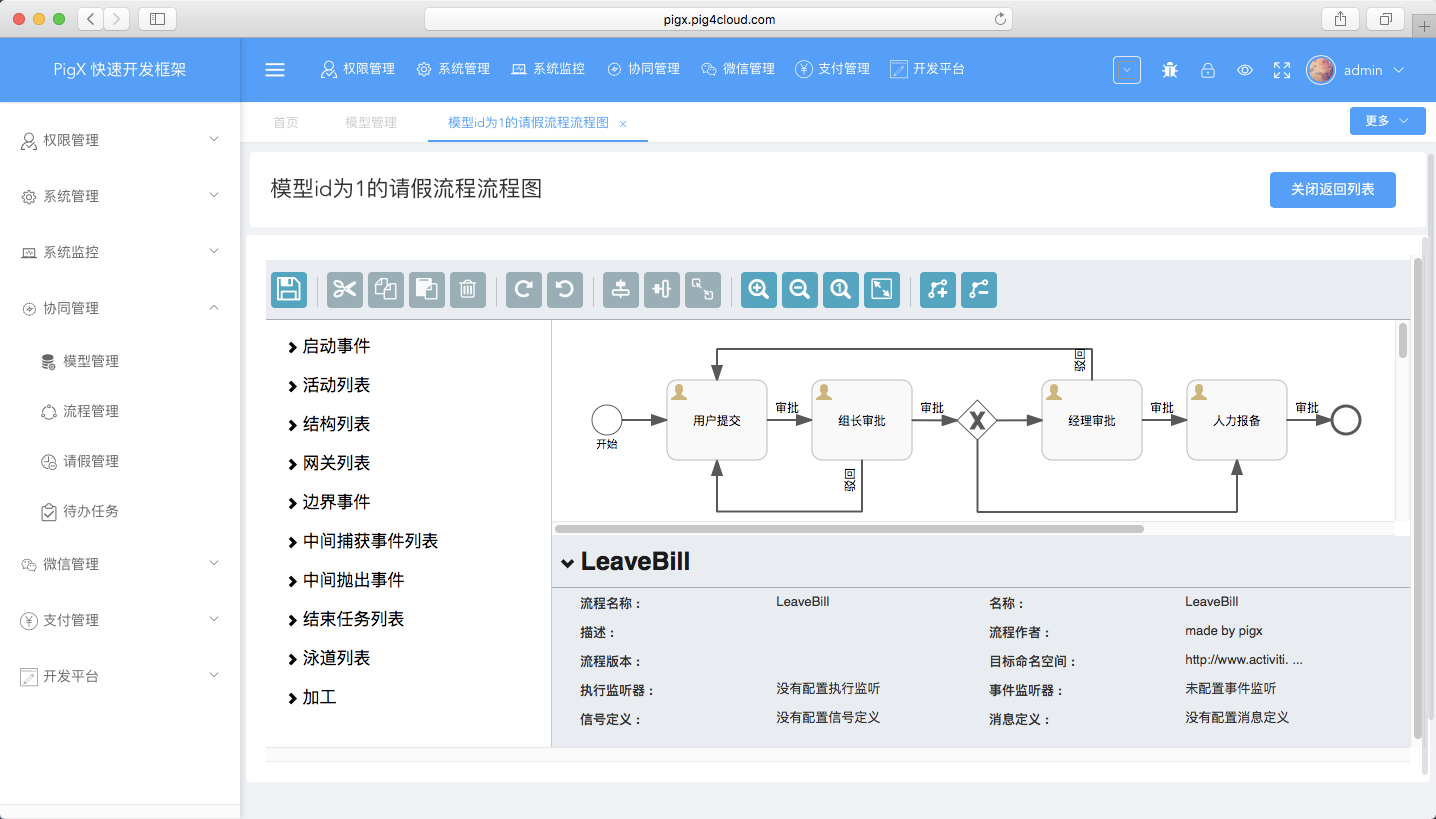Click the paste icon in editor toolbar
This screenshot has height=819, width=1436.
427,290
